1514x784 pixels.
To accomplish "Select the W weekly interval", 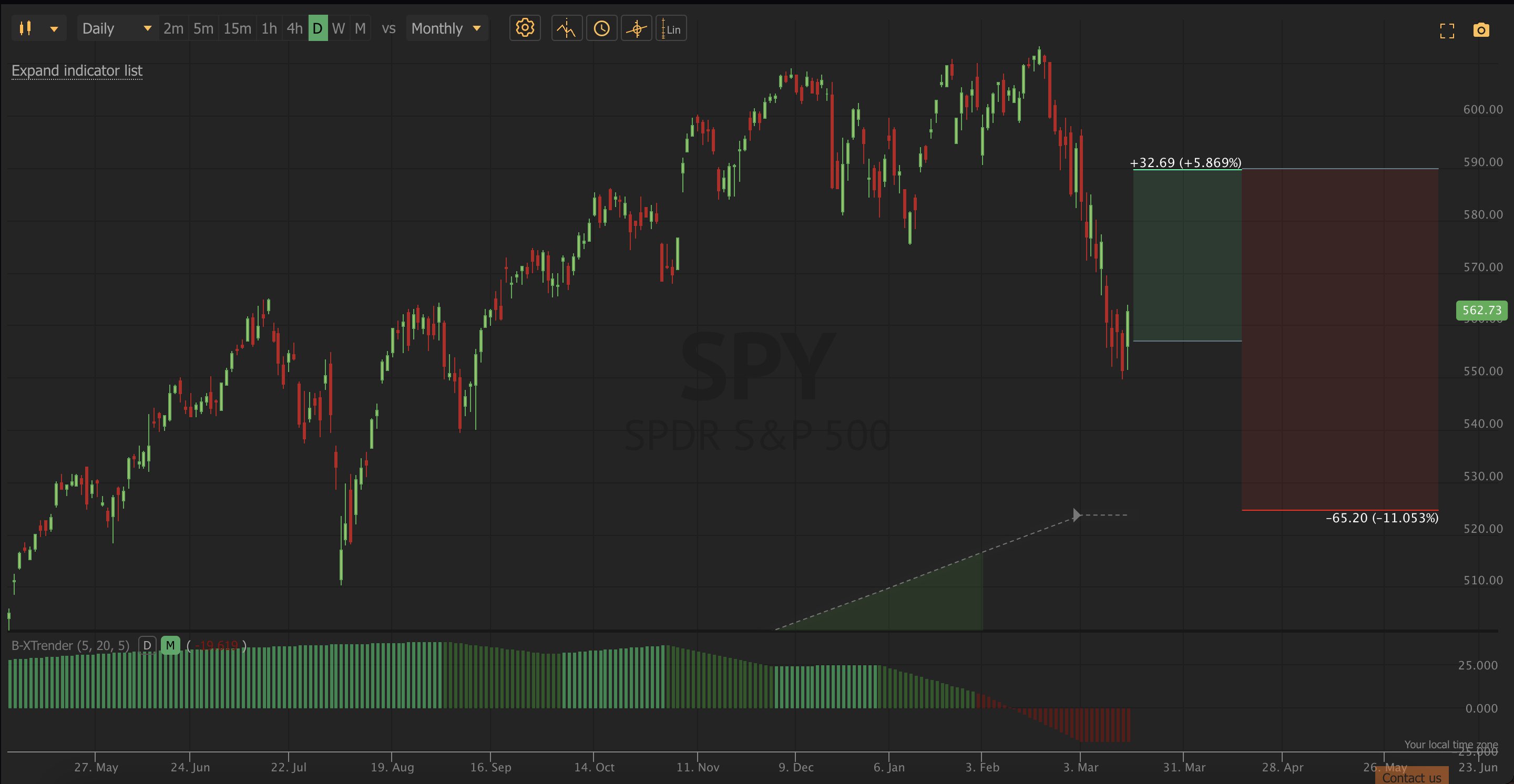I will tap(339, 28).
